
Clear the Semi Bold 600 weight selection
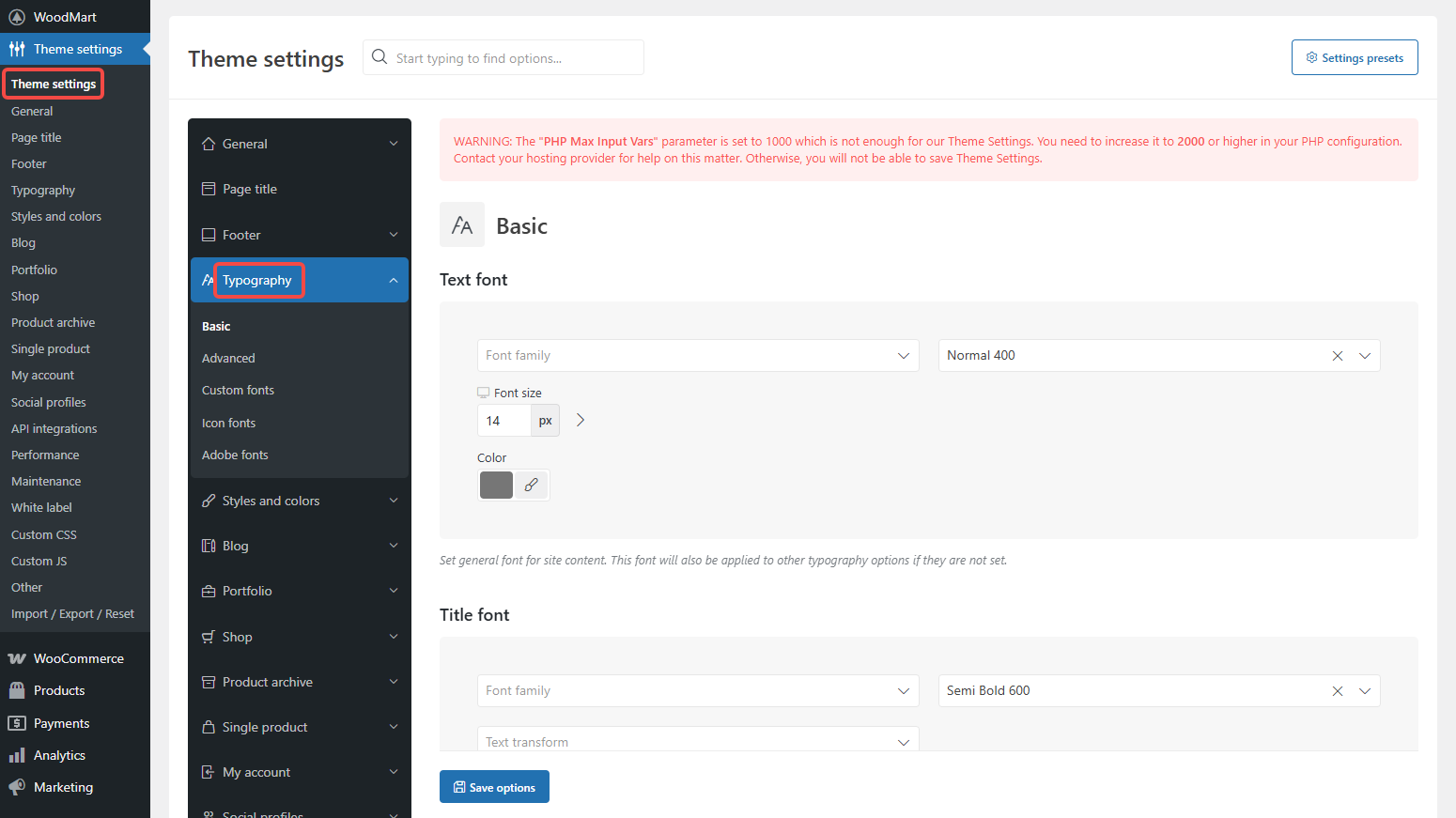1337,691
